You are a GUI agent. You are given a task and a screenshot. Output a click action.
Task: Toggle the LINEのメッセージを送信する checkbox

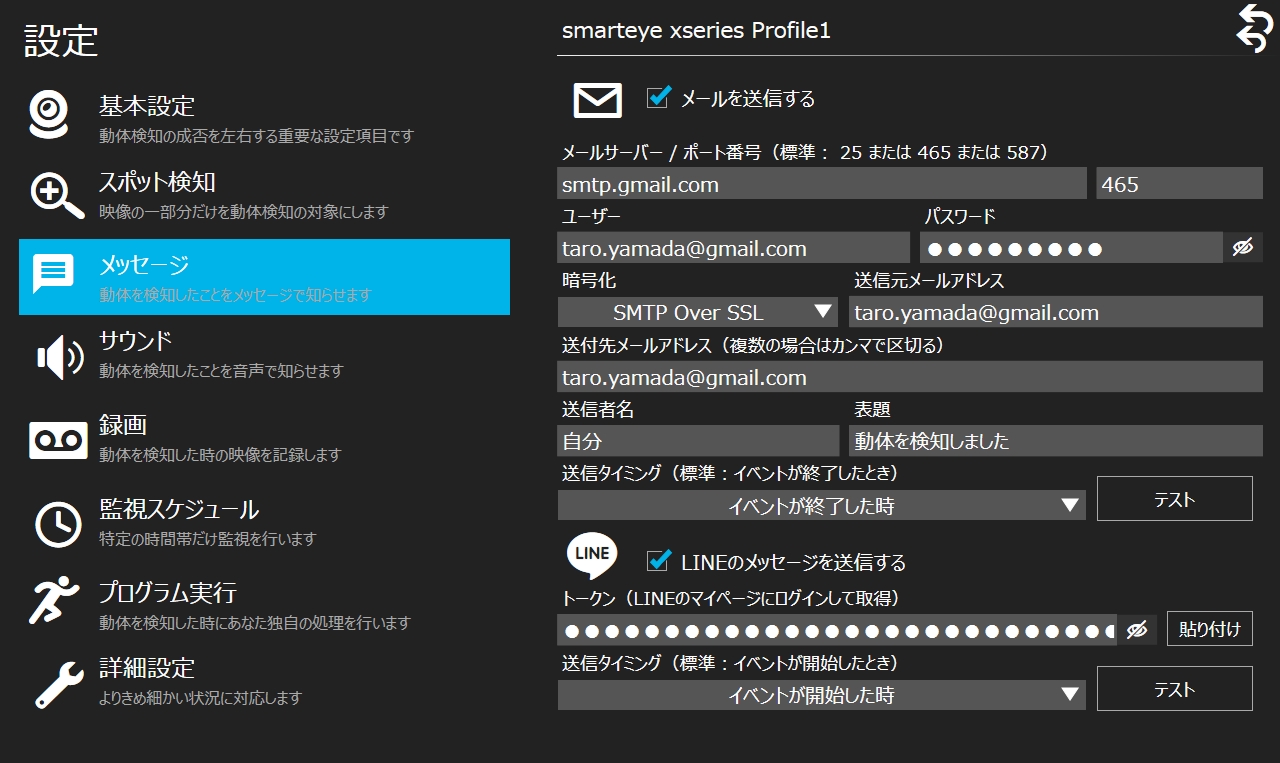(658, 560)
